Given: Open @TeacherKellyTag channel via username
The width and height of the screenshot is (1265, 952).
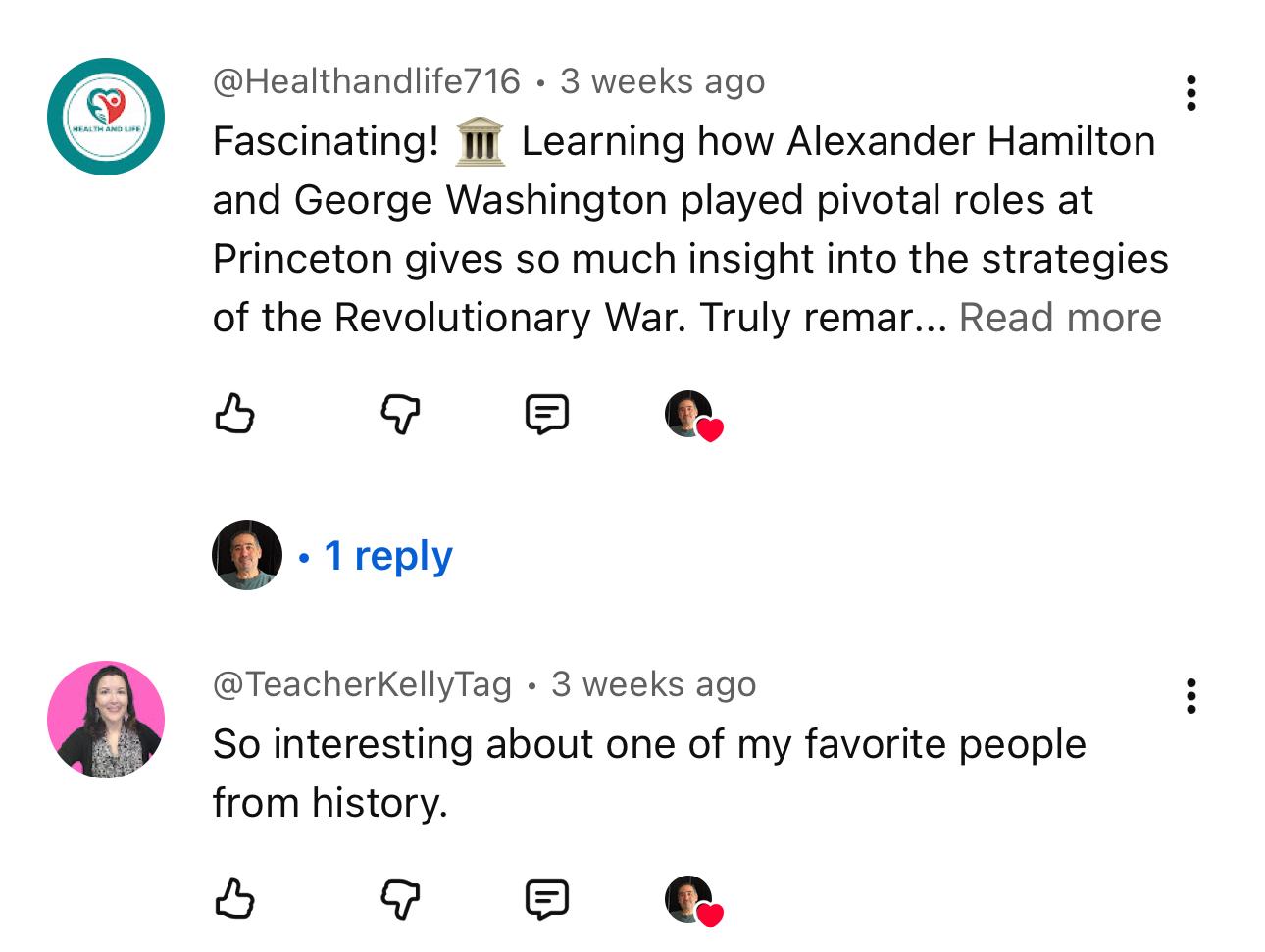Looking at the screenshot, I should 362,684.
